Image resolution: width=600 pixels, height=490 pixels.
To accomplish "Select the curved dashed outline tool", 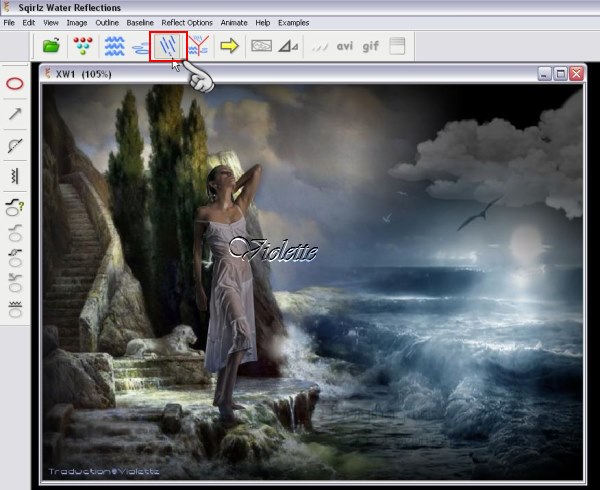I will pos(16,146).
